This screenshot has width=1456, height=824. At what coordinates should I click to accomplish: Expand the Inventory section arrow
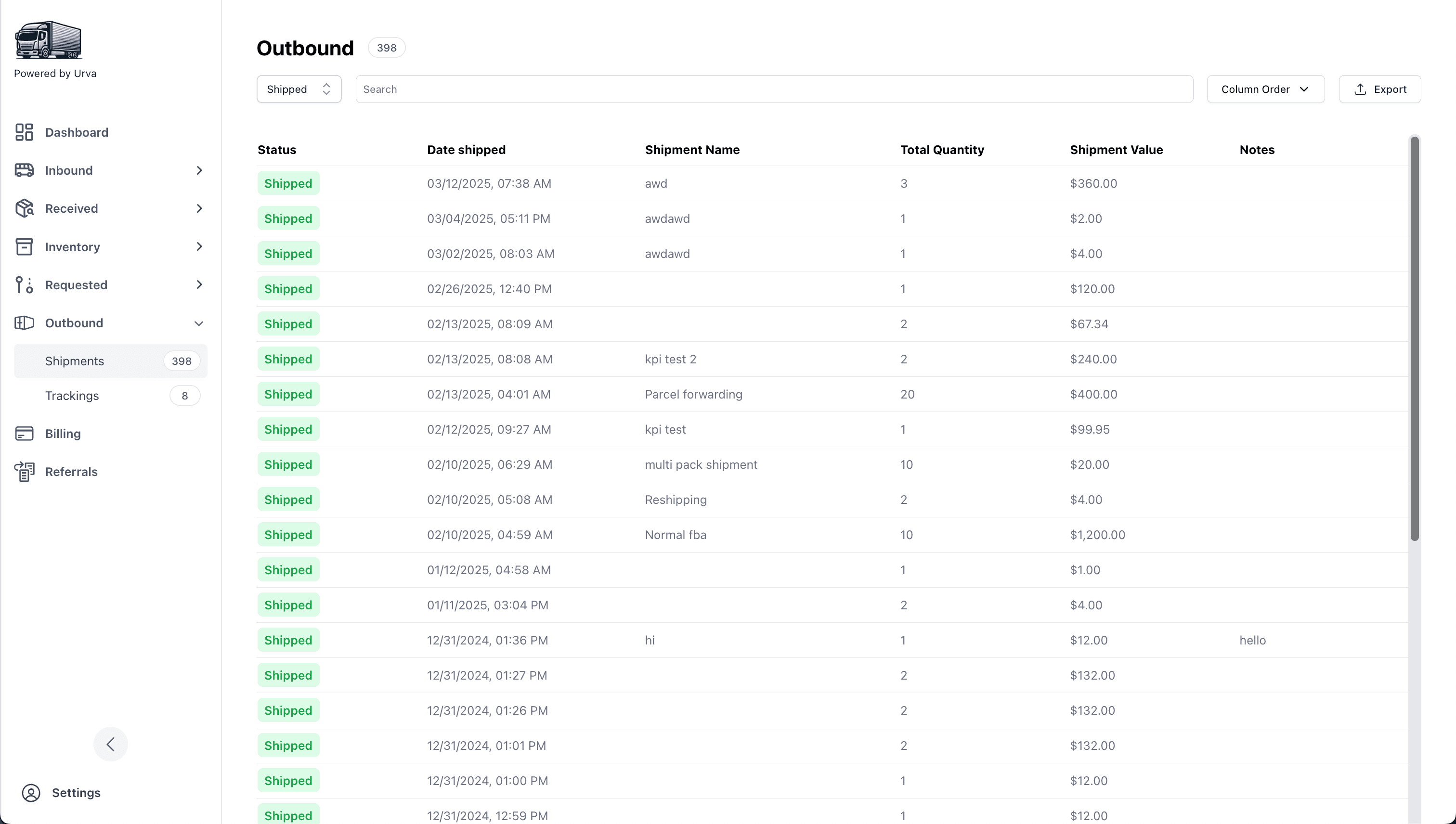click(199, 247)
